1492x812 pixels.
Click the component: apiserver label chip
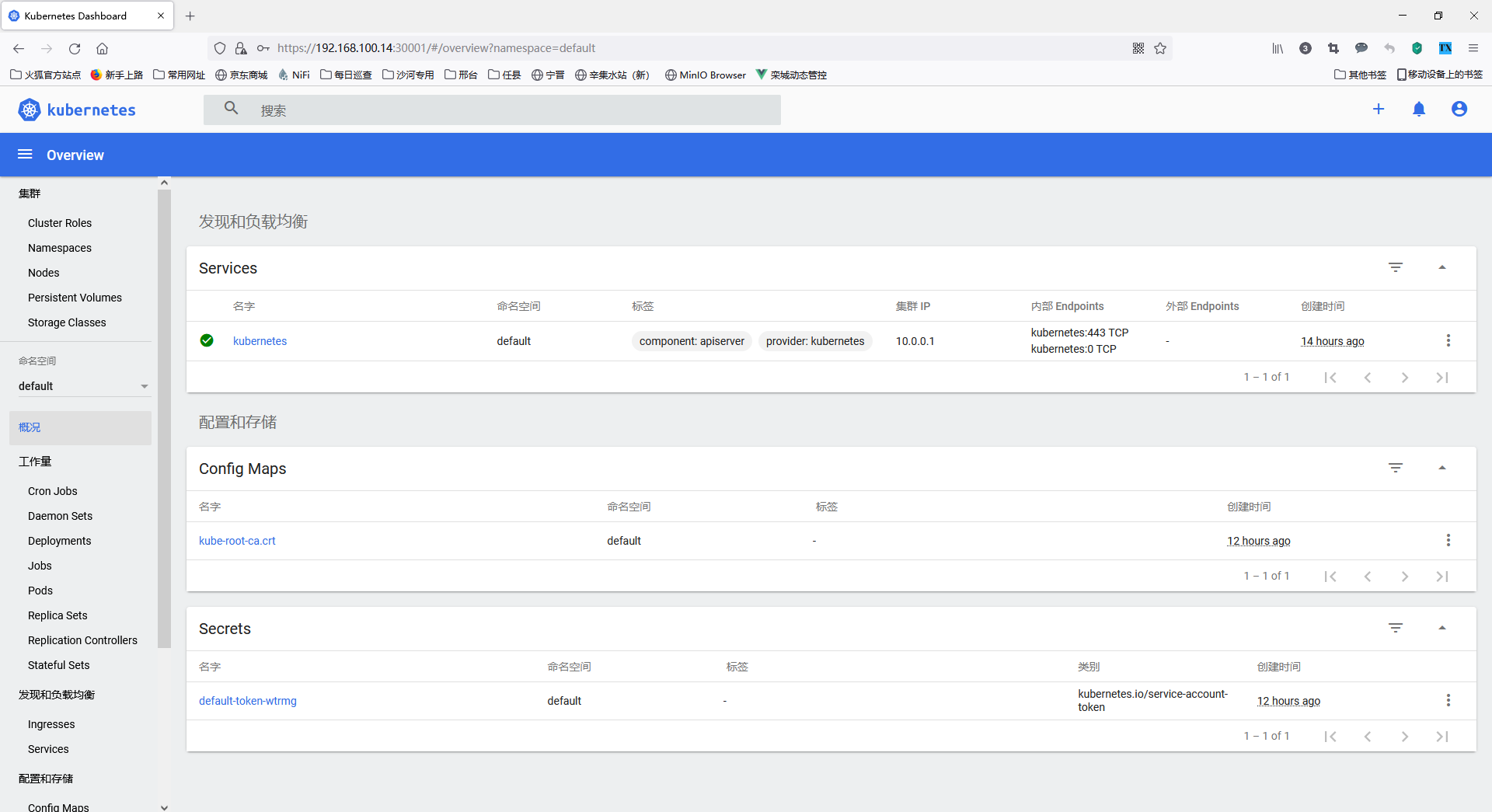point(692,341)
